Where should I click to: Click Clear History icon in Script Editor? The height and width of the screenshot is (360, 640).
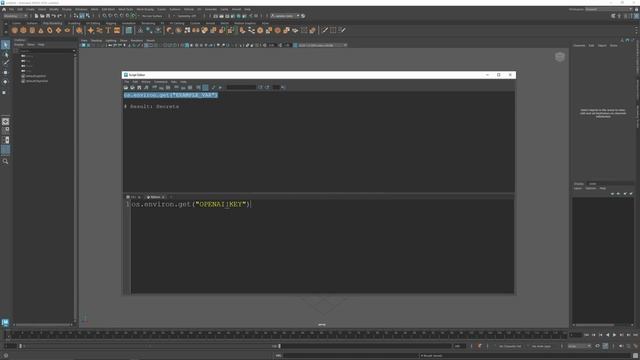155,87
